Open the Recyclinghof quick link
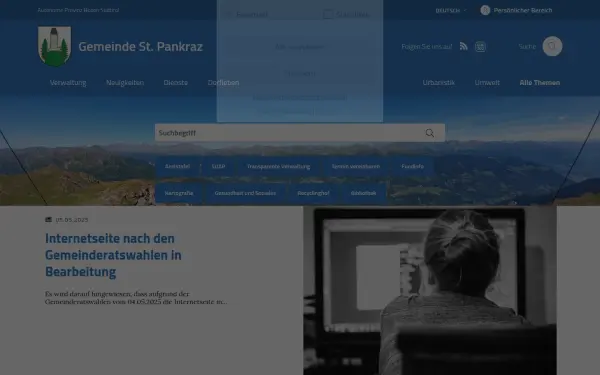This screenshot has height=375, width=600. coord(313,193)
